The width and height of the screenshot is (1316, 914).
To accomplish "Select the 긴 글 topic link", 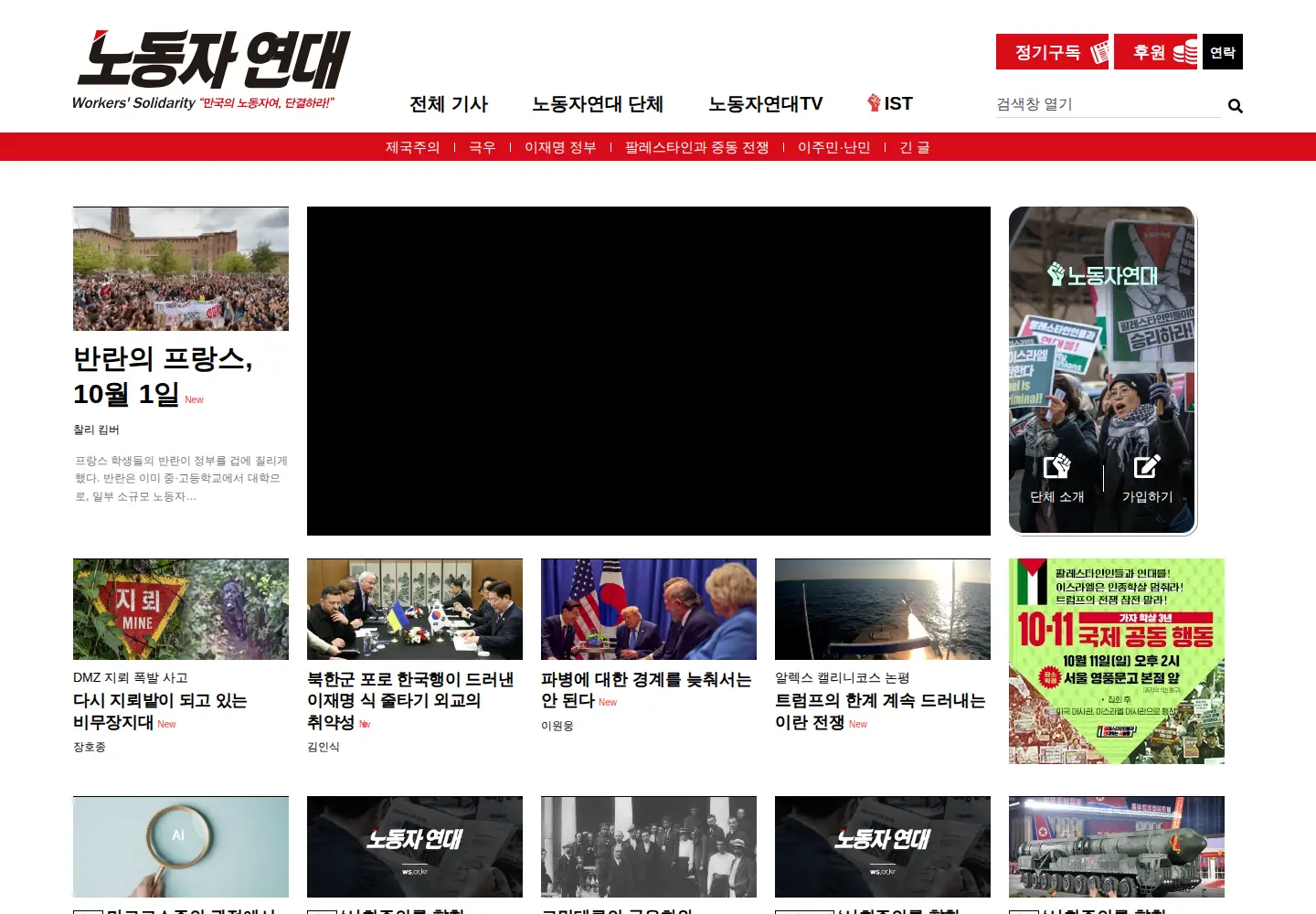I will coord(914,147).
